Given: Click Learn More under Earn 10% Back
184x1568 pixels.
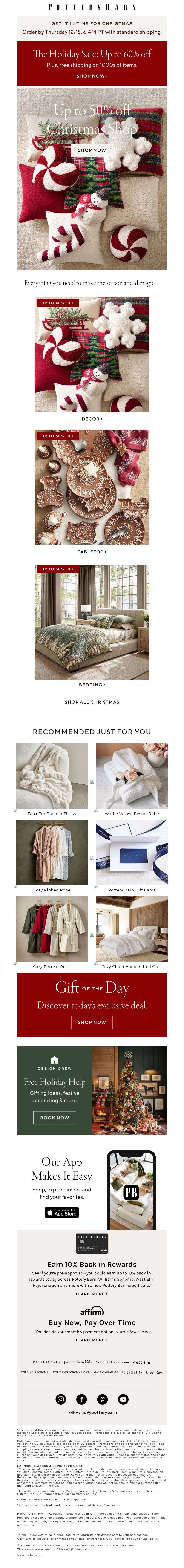Looking at the screenshot, I should click(92, 1294).
